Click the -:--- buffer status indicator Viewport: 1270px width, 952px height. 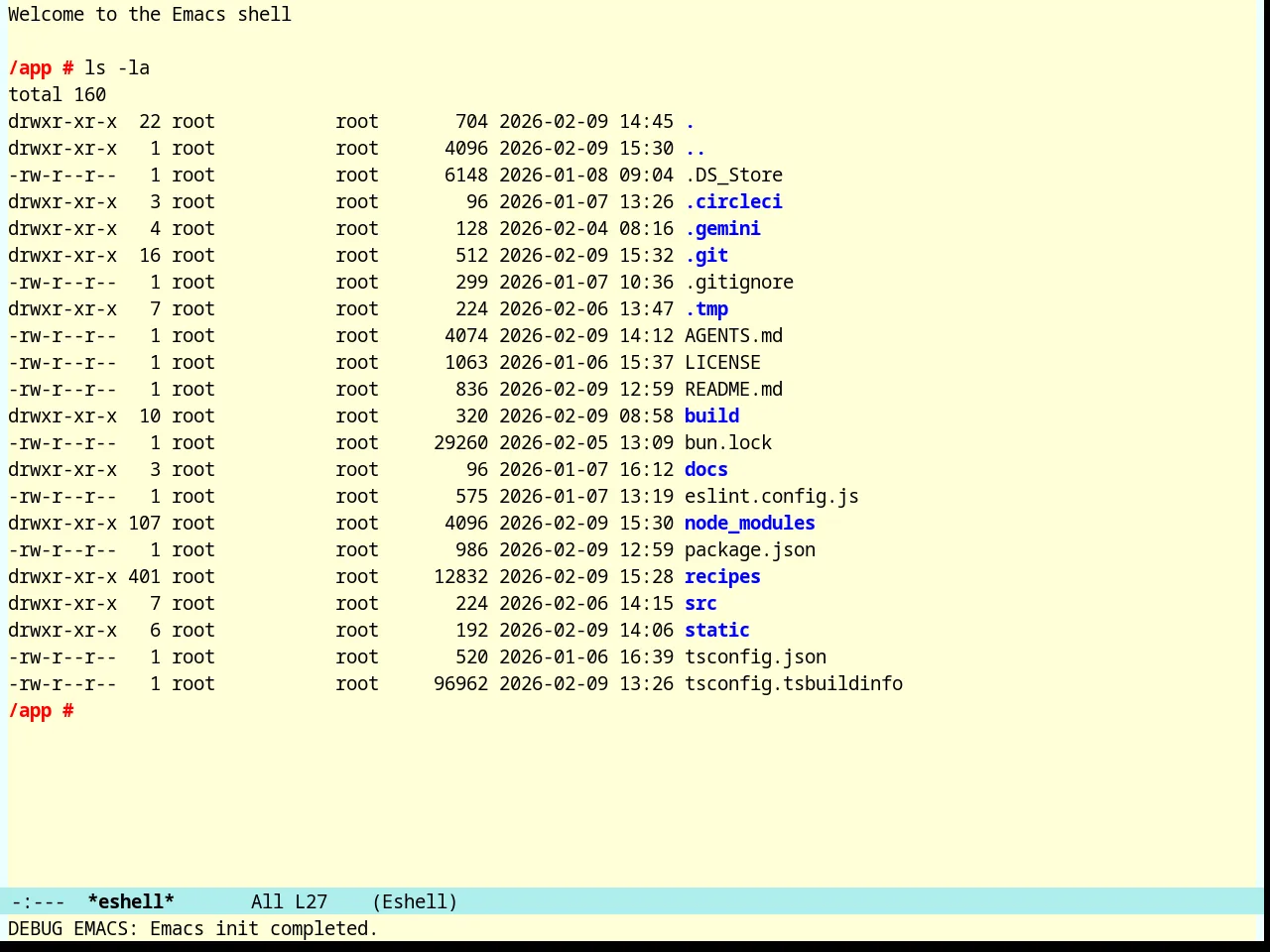point(38,902)
